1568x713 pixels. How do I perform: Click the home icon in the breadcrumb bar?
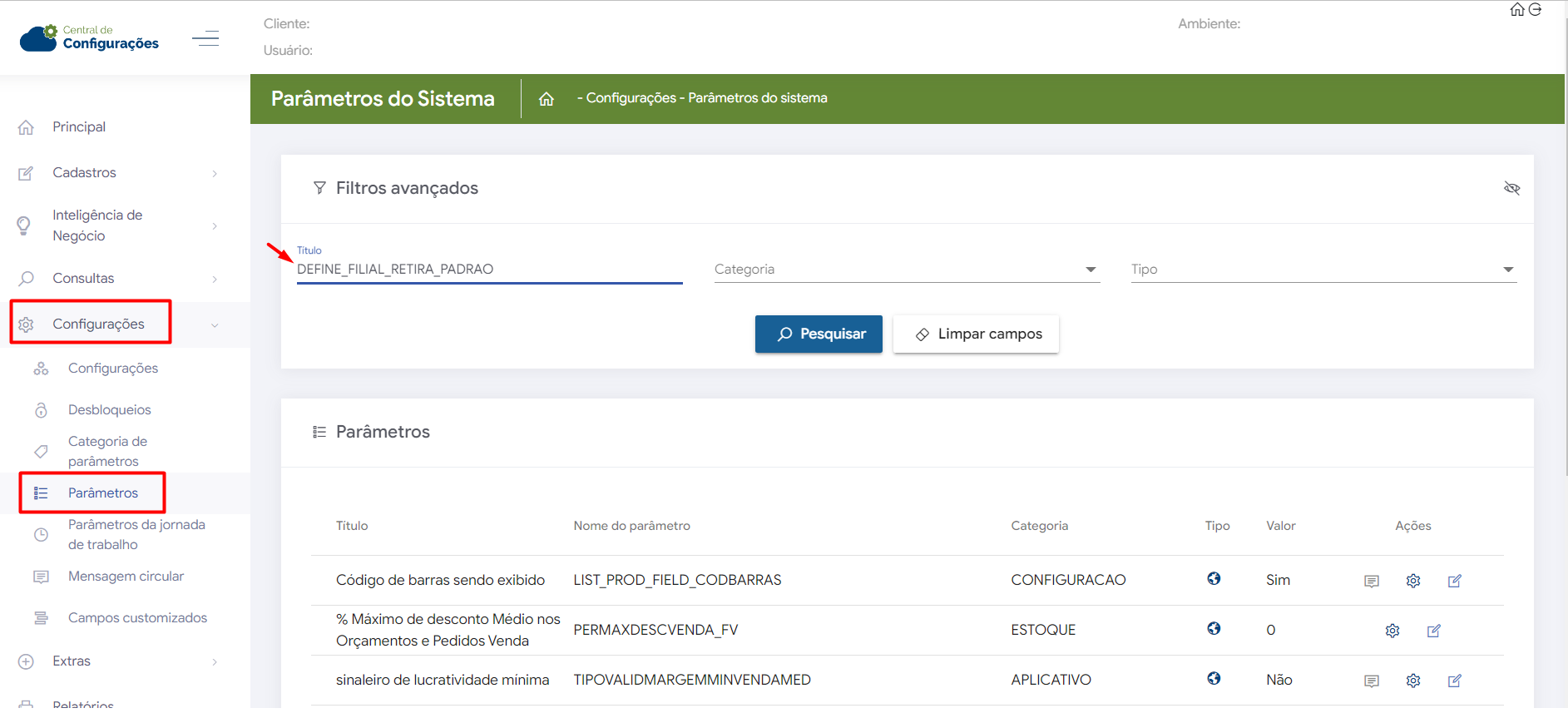(546, 99)
